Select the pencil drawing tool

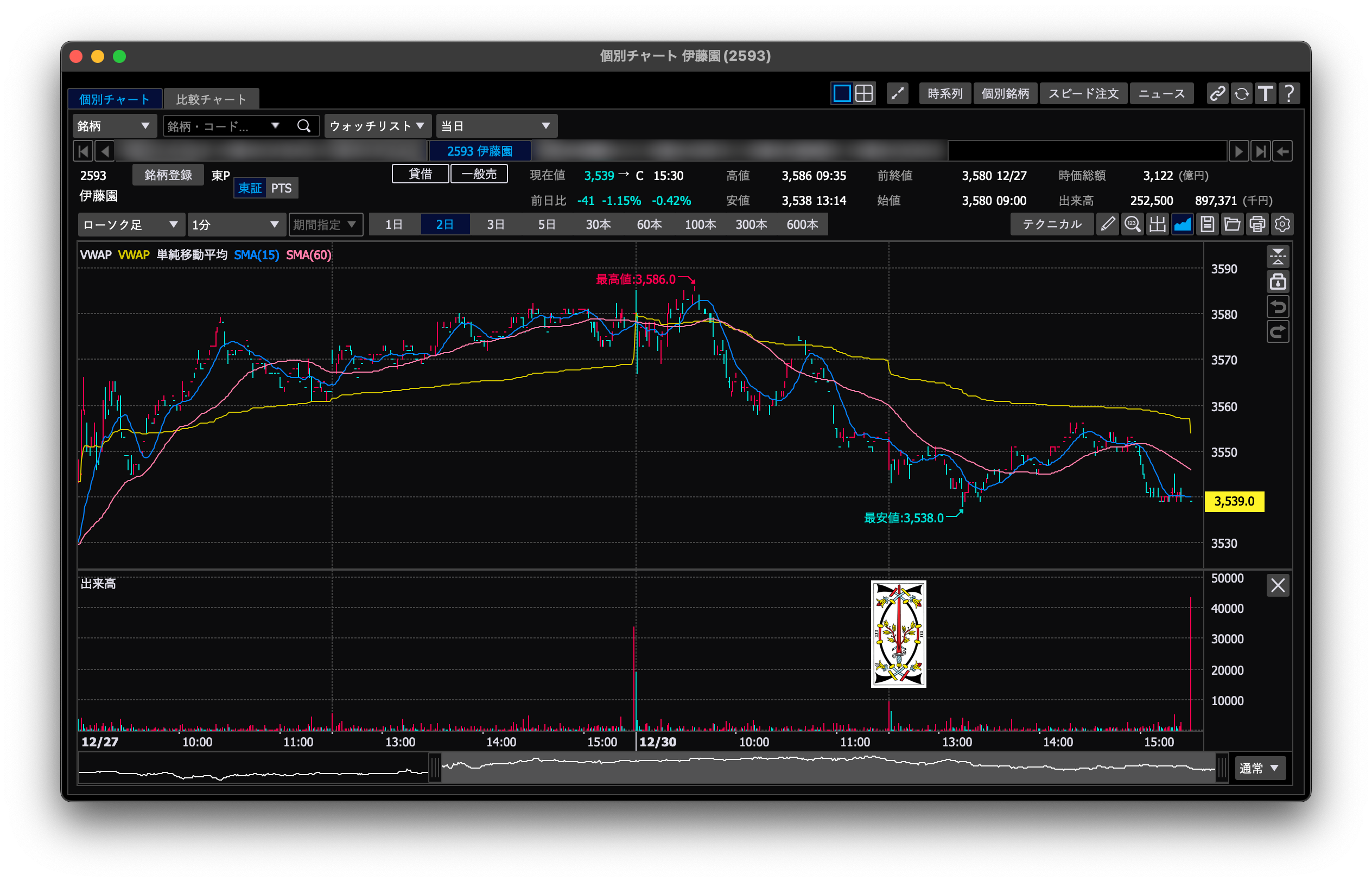(1107, 224)
